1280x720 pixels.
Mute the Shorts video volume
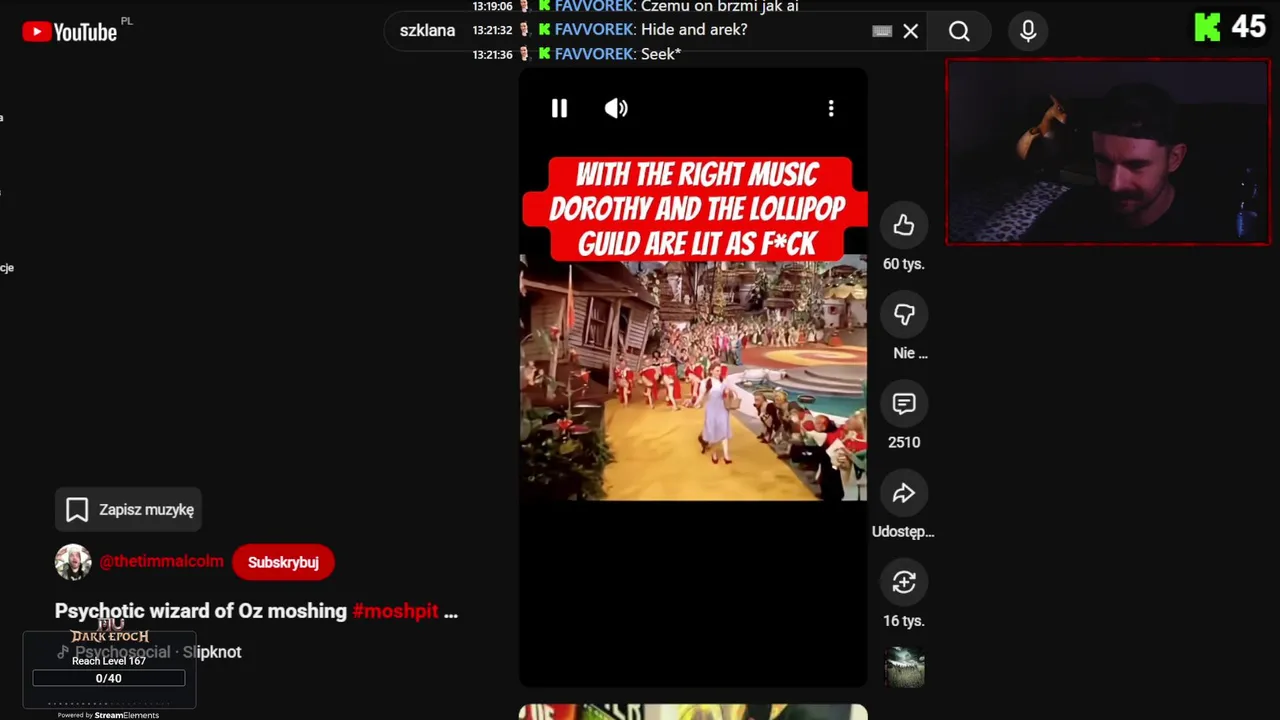(616, 108)
